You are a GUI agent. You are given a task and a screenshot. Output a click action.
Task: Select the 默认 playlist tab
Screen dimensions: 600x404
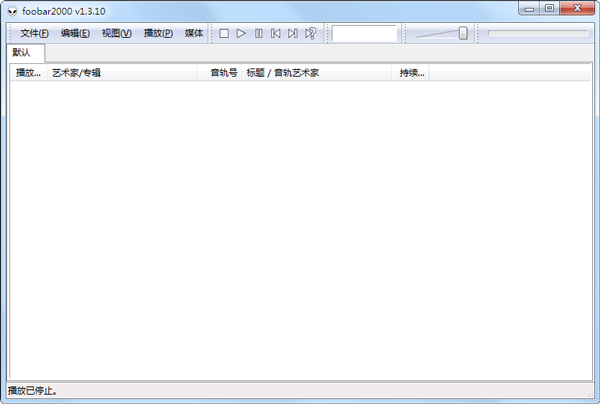click(x=26, y=53)
